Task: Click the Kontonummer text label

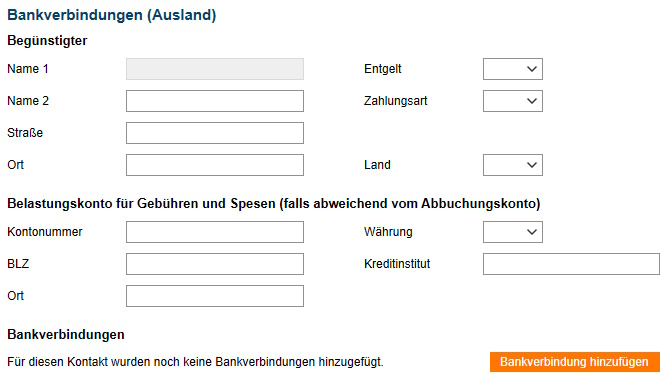Action: [45, 232]
